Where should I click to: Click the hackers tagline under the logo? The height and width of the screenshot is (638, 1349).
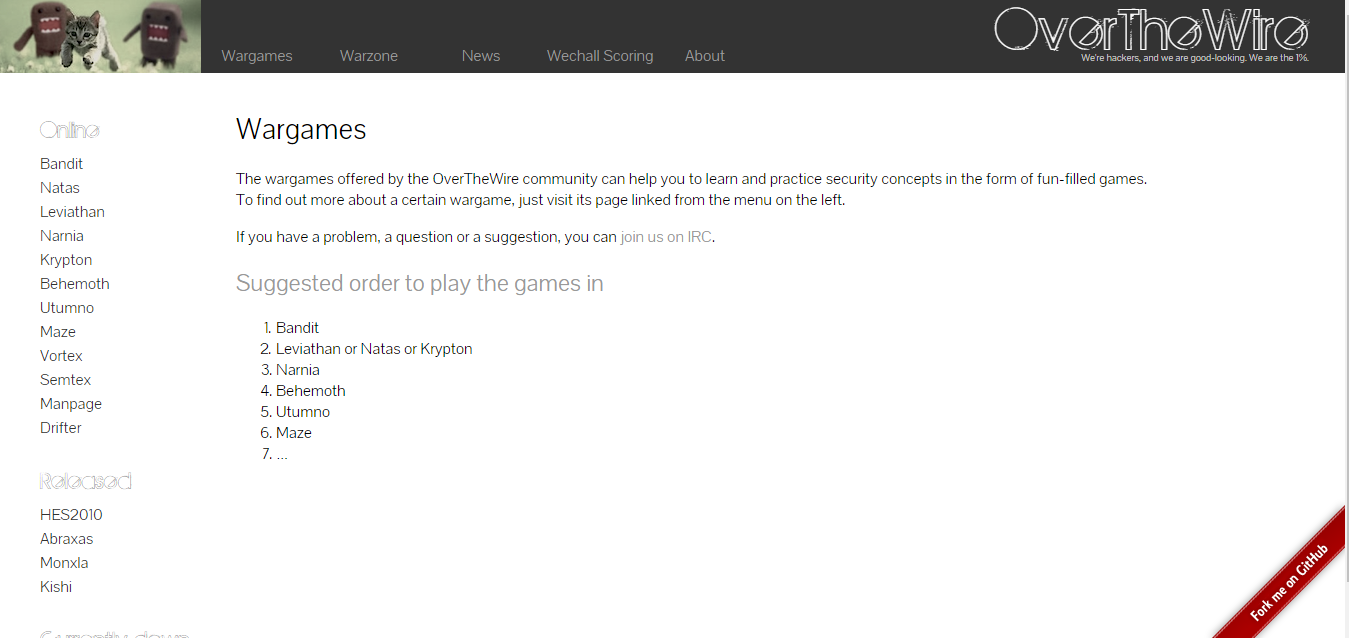coord(1195,58)
